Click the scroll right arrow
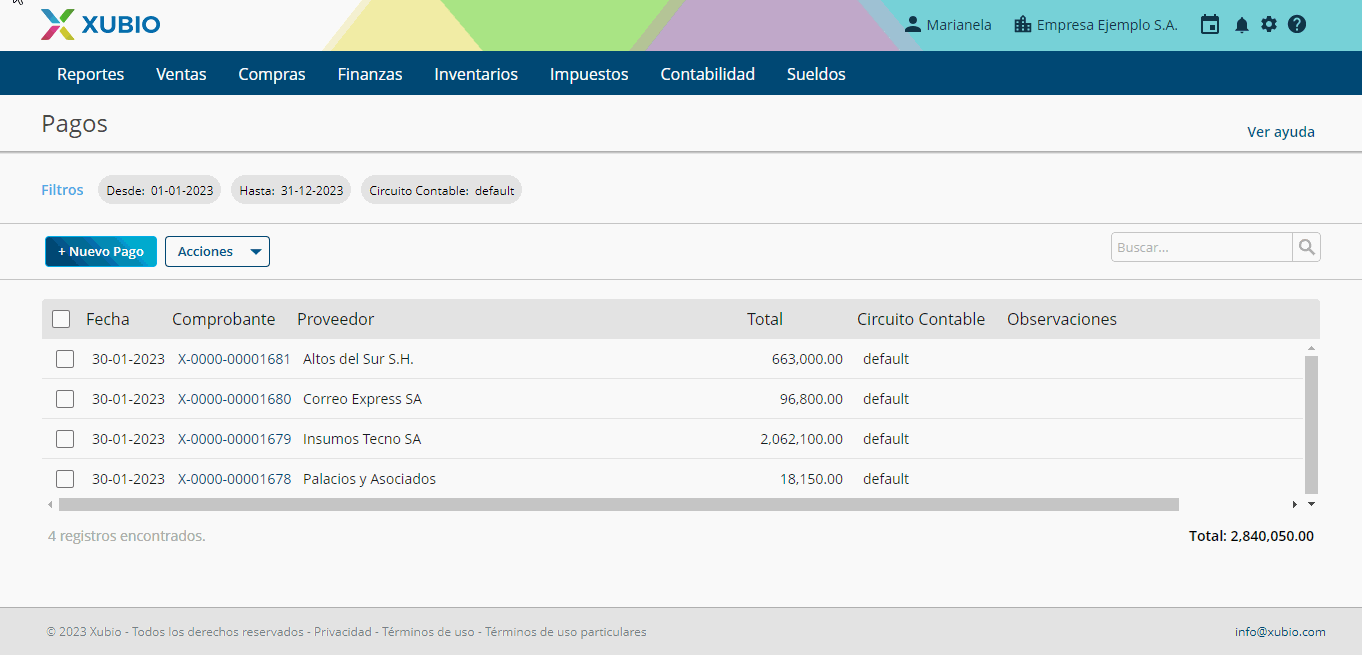Screen dimensions: 1362x655 pos(1295,505)
